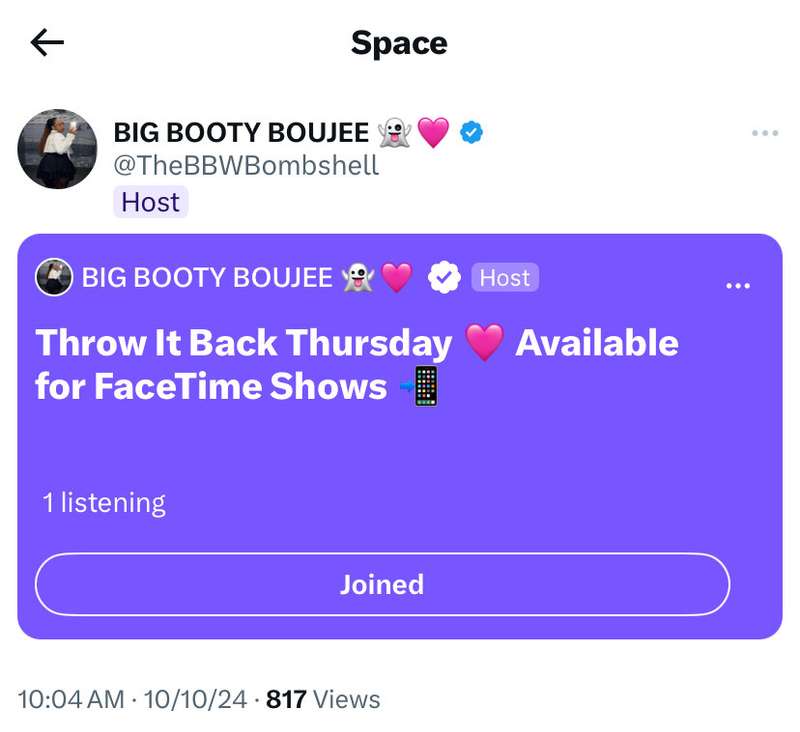Open the white three-dot menu inside Space card
This screenshot has width=800, height=732.
738,286
